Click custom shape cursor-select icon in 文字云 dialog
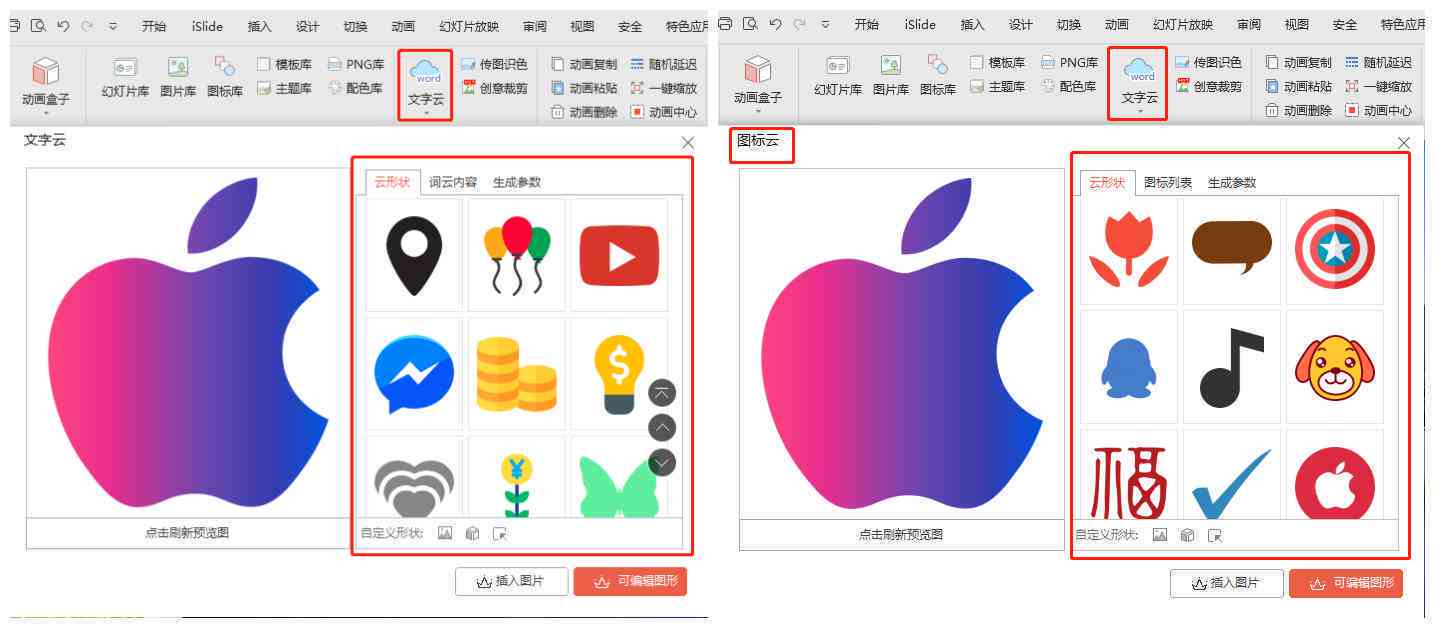Viewport: 1435px width, 628px height. [x=501, y=534]
